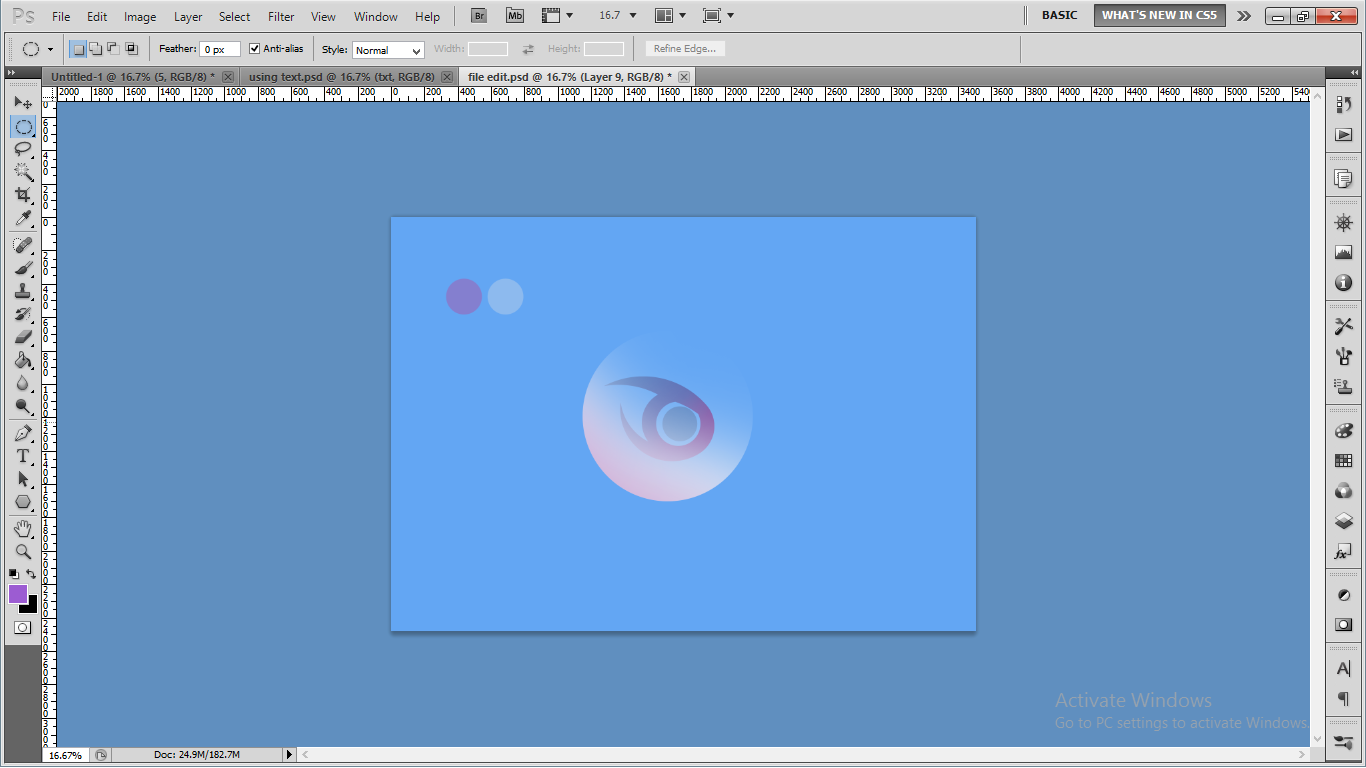Select the History Brush tool

[x=22, y=314]
